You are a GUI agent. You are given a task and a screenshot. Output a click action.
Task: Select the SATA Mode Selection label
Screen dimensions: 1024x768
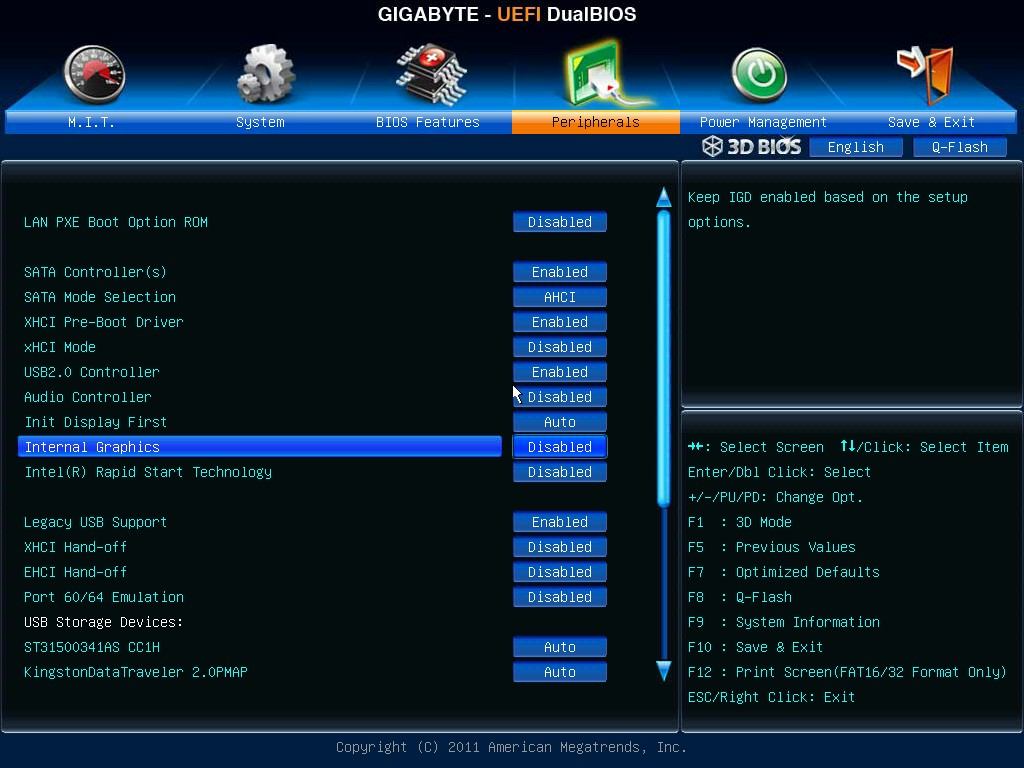click(x=100, y=297)
